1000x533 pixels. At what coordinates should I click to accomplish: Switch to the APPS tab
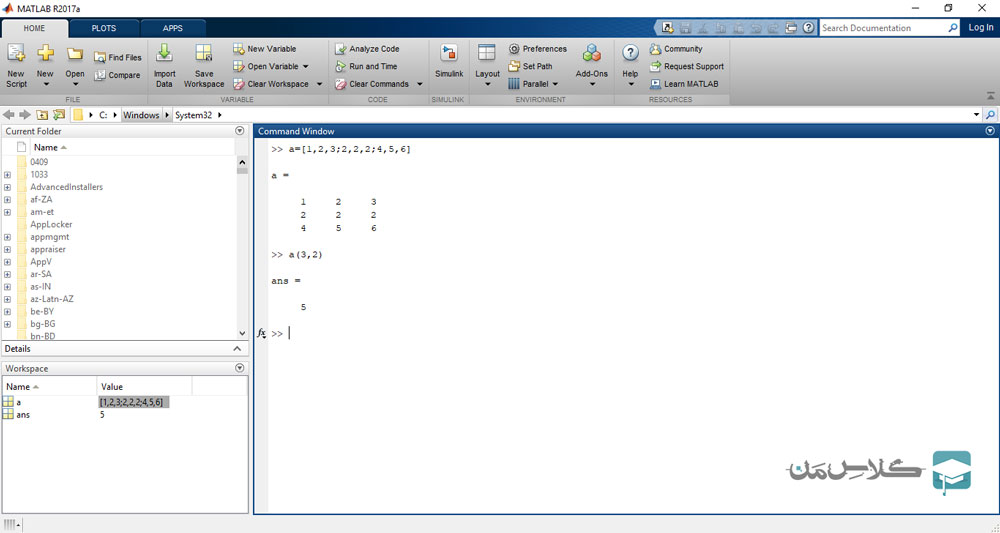[173, 28]
